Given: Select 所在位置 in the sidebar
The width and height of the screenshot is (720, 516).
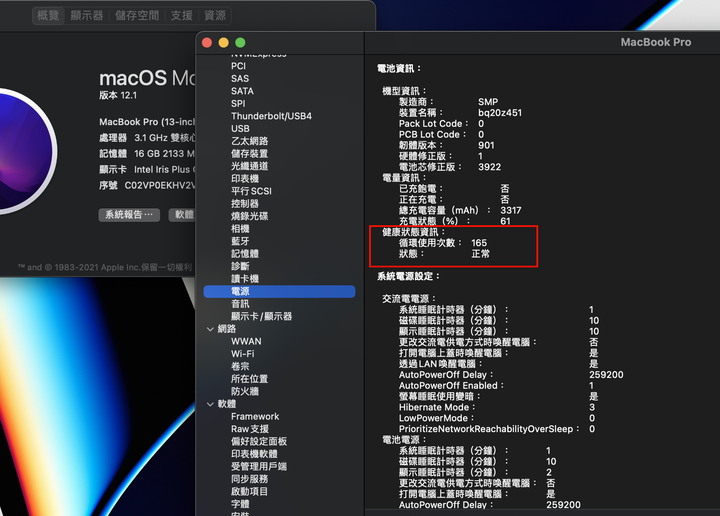Looking at the screenshot, I should pyautogui.click(x=249, y=379).
